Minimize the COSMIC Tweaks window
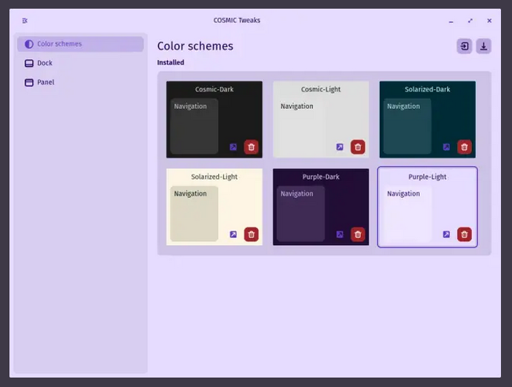512x387 pixels. coord(451,21)
